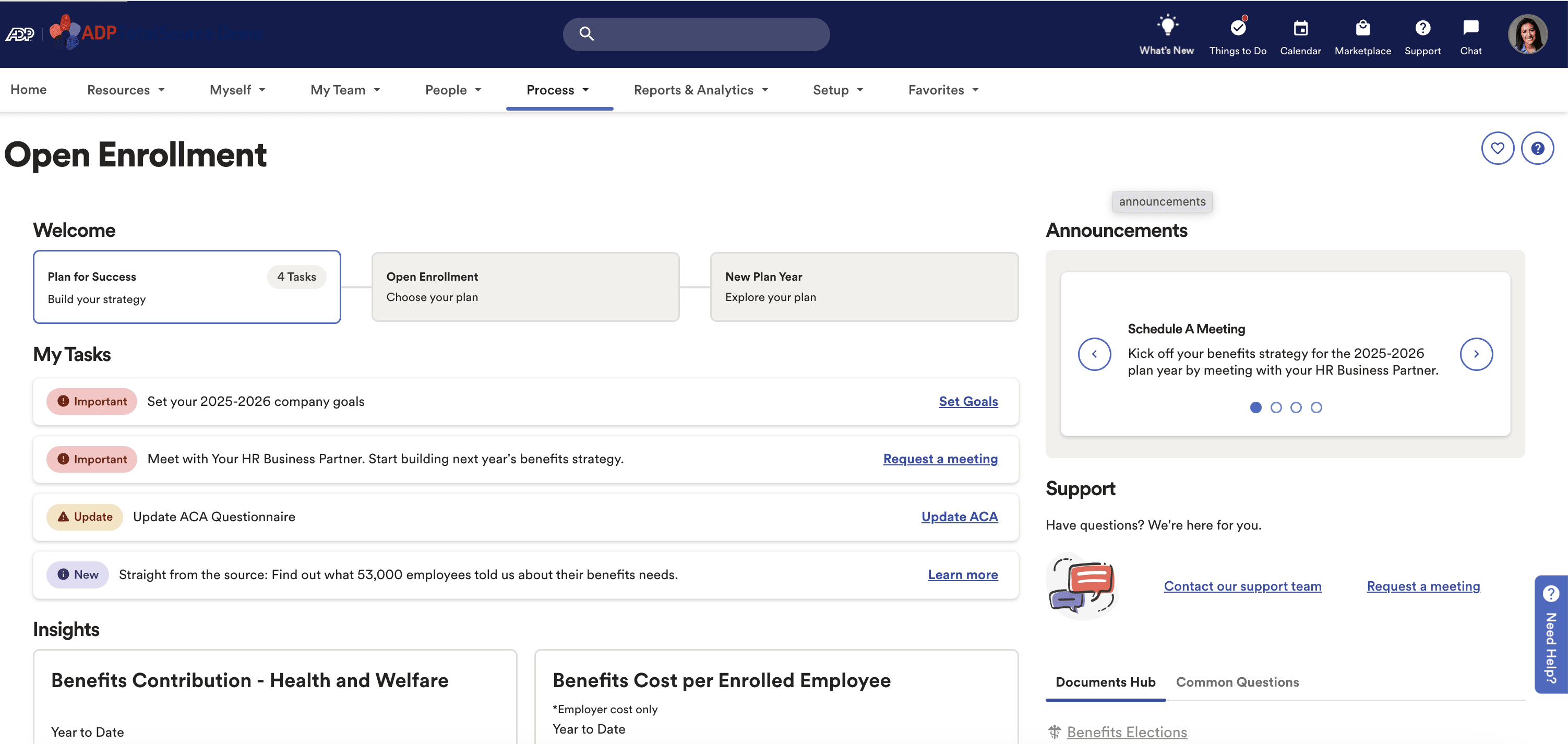
Task: Visit the Marketplace icon
Action: pyautogui.click(x=1363, y=28)
